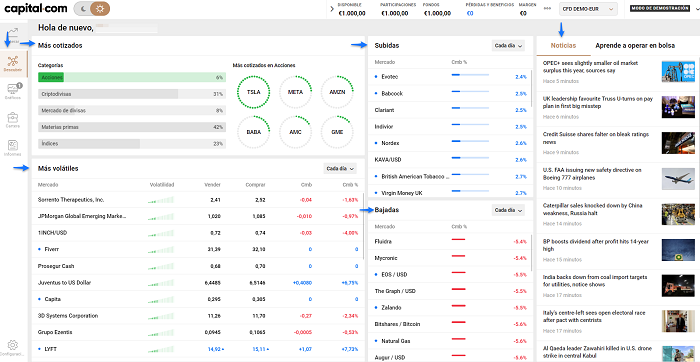700x362 pixels.
Task: Click the three-dot more icon in top bar
Action: (x=547, y=8)
